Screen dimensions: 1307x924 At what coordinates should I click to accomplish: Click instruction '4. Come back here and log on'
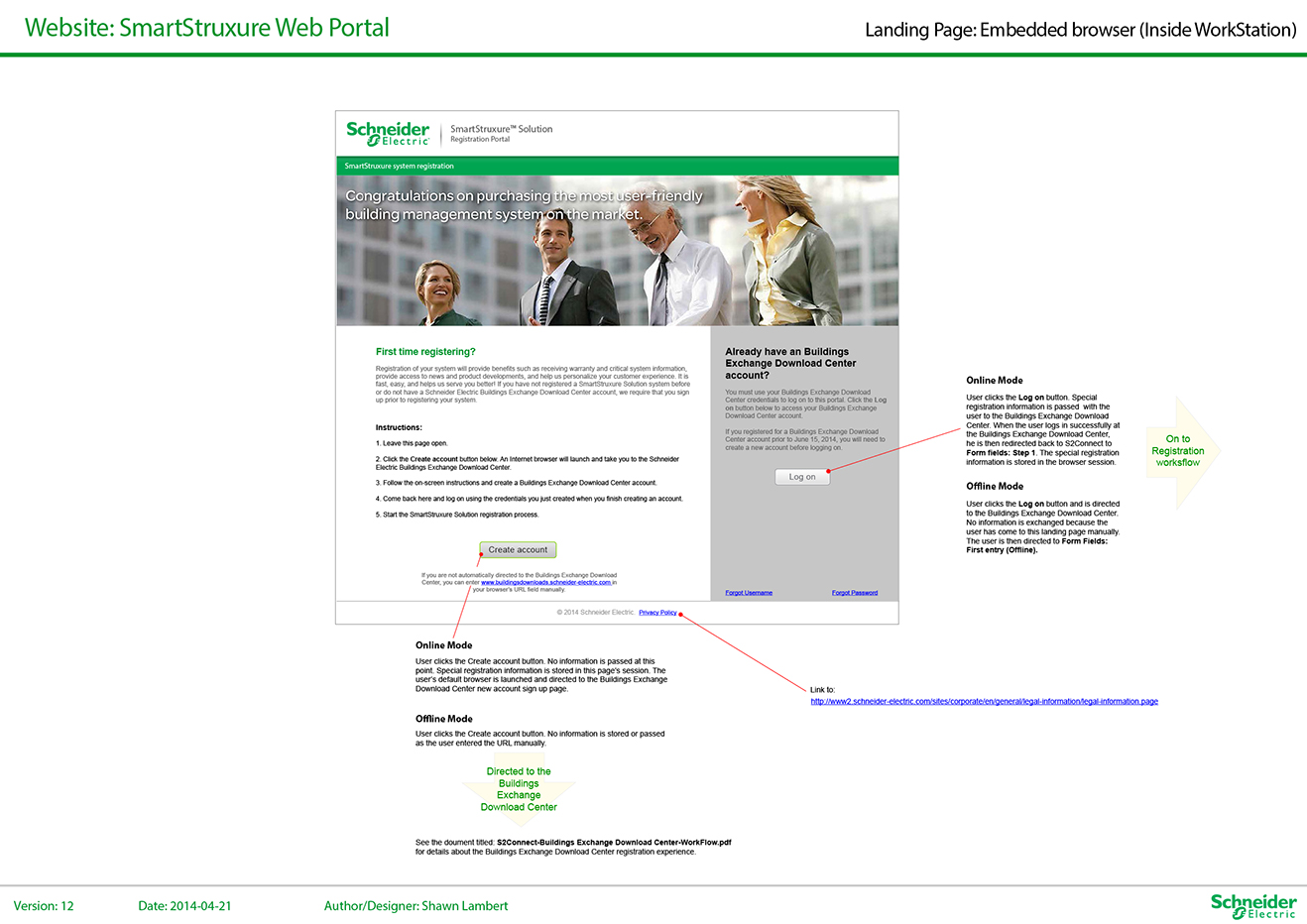[x=529, y=499]
